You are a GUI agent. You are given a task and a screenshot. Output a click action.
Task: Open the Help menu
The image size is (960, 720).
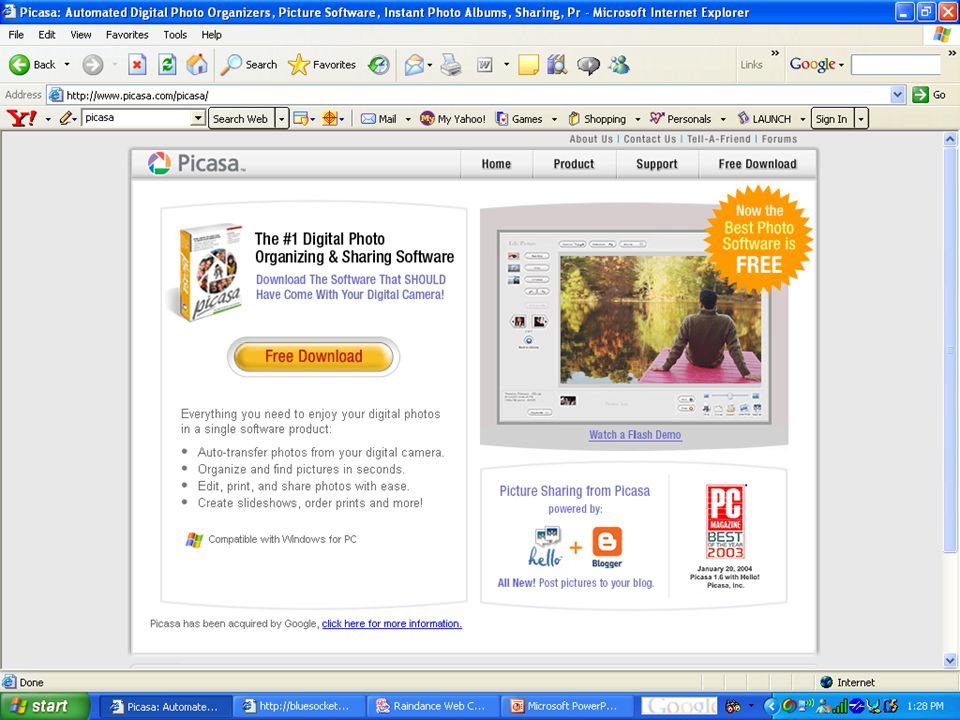click(x=211, y=35)
